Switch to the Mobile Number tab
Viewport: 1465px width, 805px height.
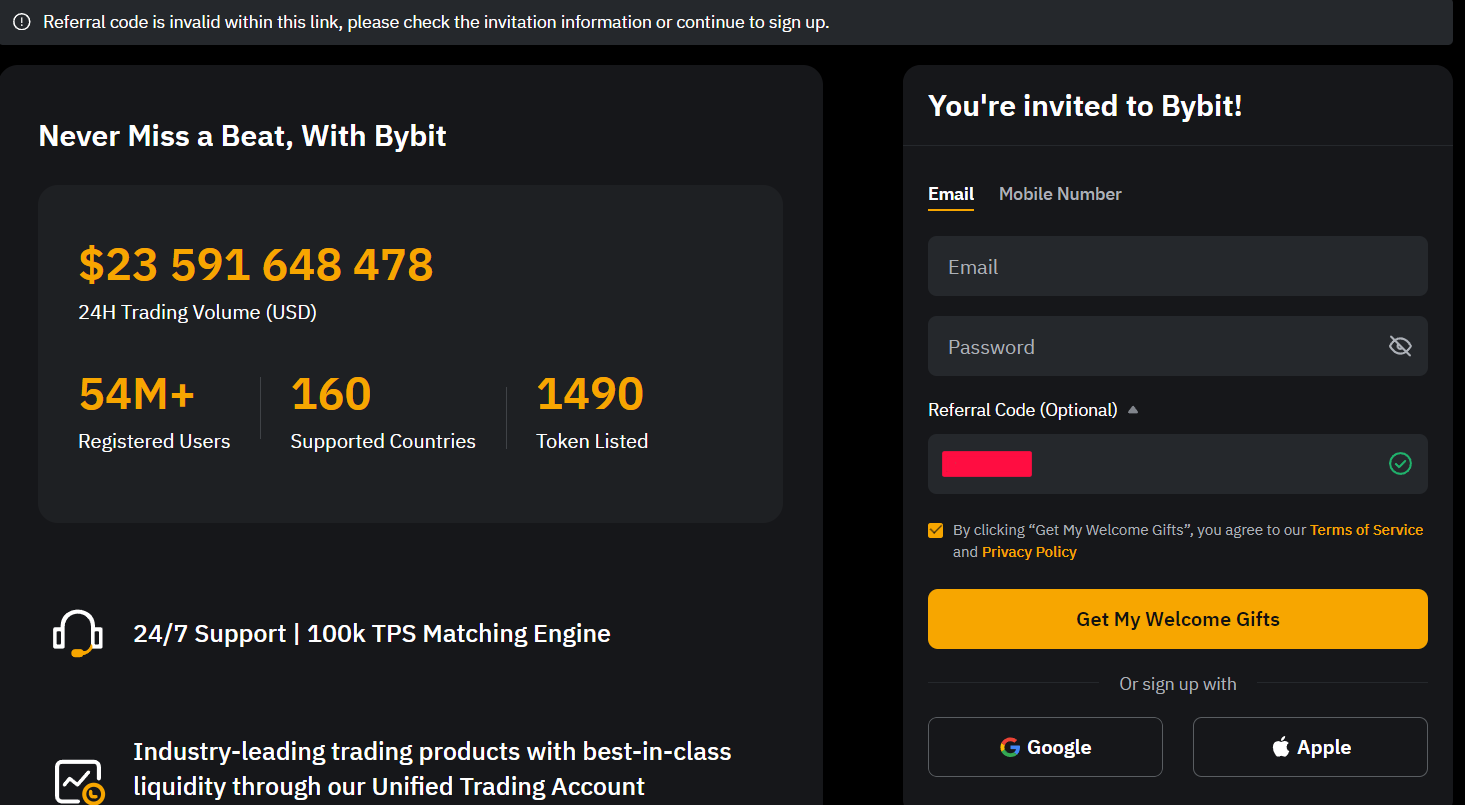click(1060, 194)
